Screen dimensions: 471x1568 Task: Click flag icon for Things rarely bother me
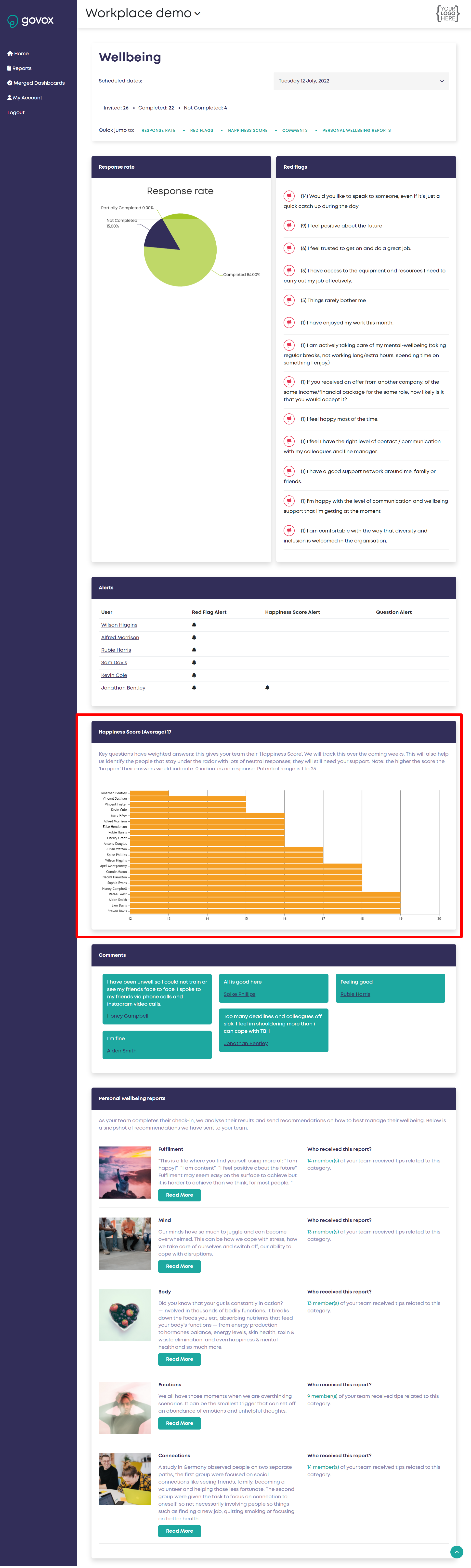point(289,300)
